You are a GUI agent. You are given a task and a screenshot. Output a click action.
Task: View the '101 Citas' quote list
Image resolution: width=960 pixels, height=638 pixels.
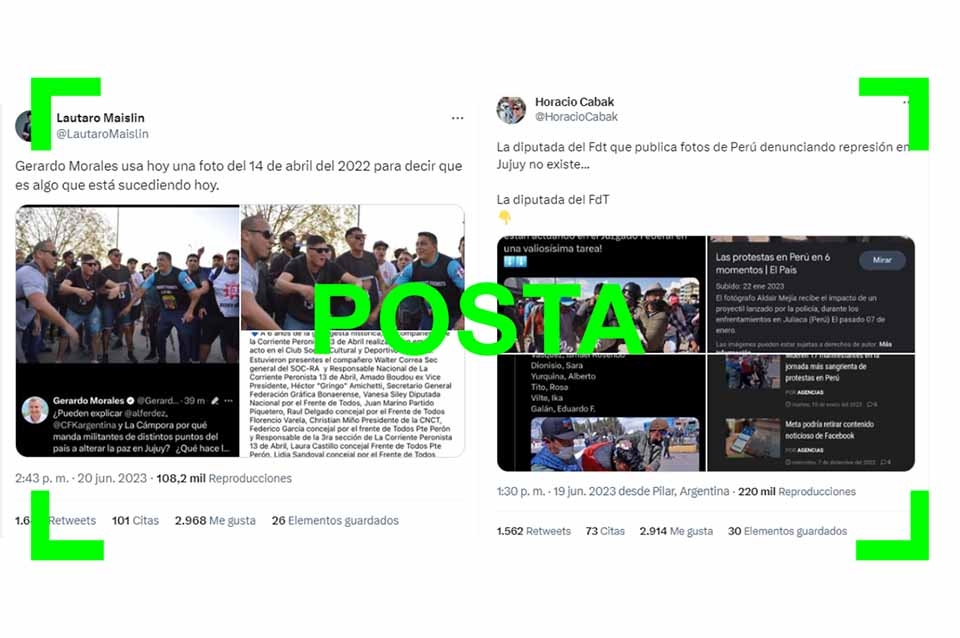(135, 520)
